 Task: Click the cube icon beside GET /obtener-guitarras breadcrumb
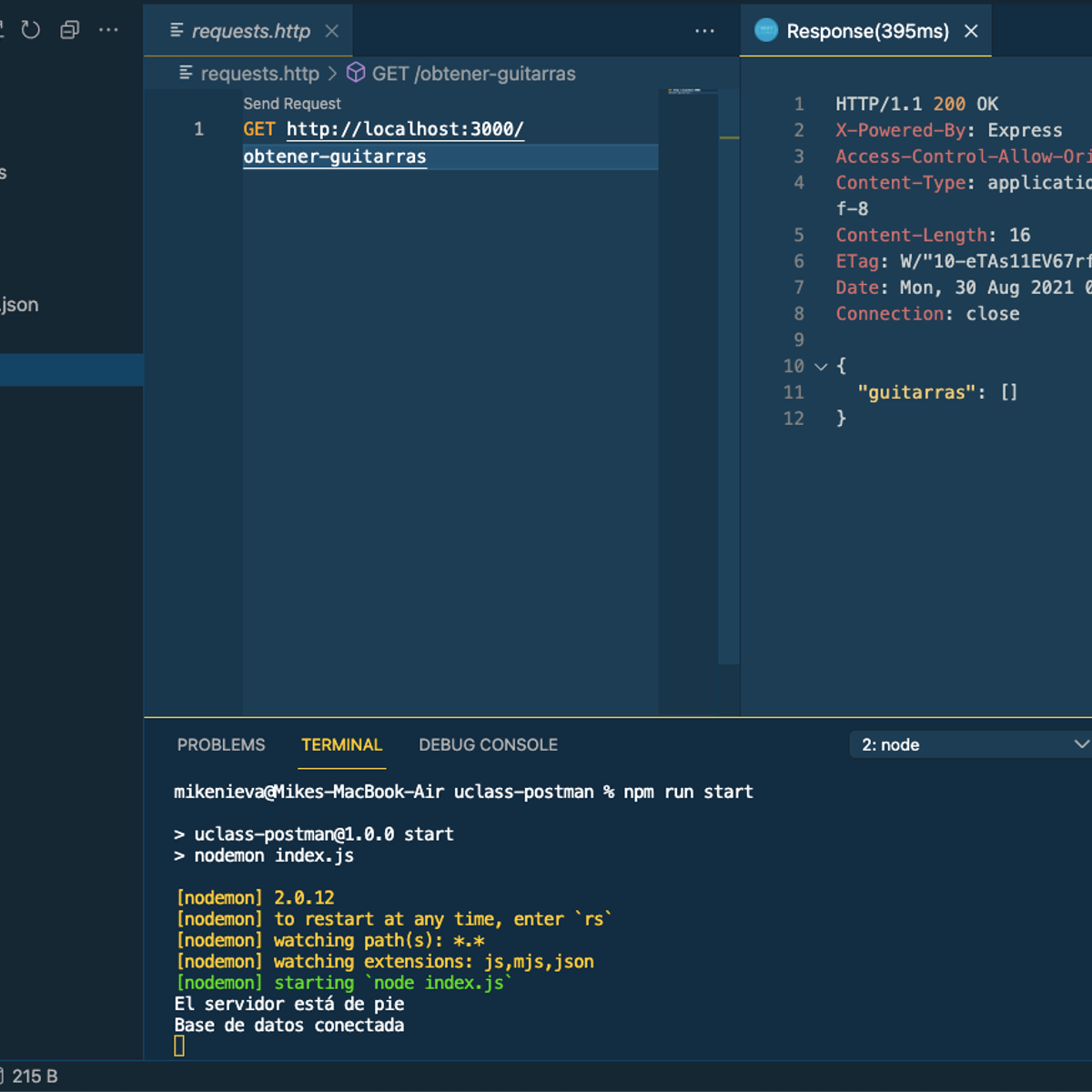point(356,74)
